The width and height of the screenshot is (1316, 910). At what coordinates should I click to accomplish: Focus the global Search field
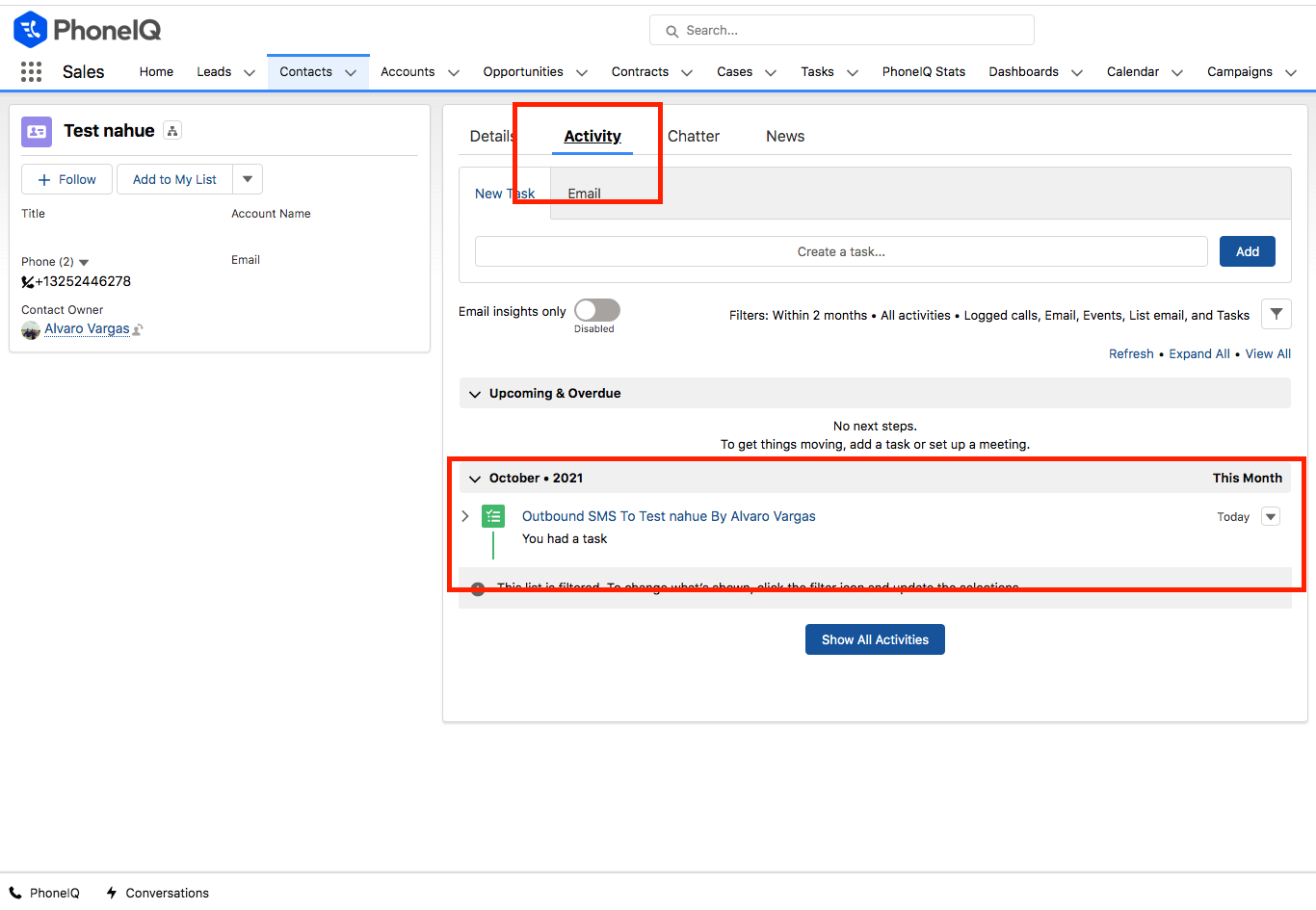[842, 30]
